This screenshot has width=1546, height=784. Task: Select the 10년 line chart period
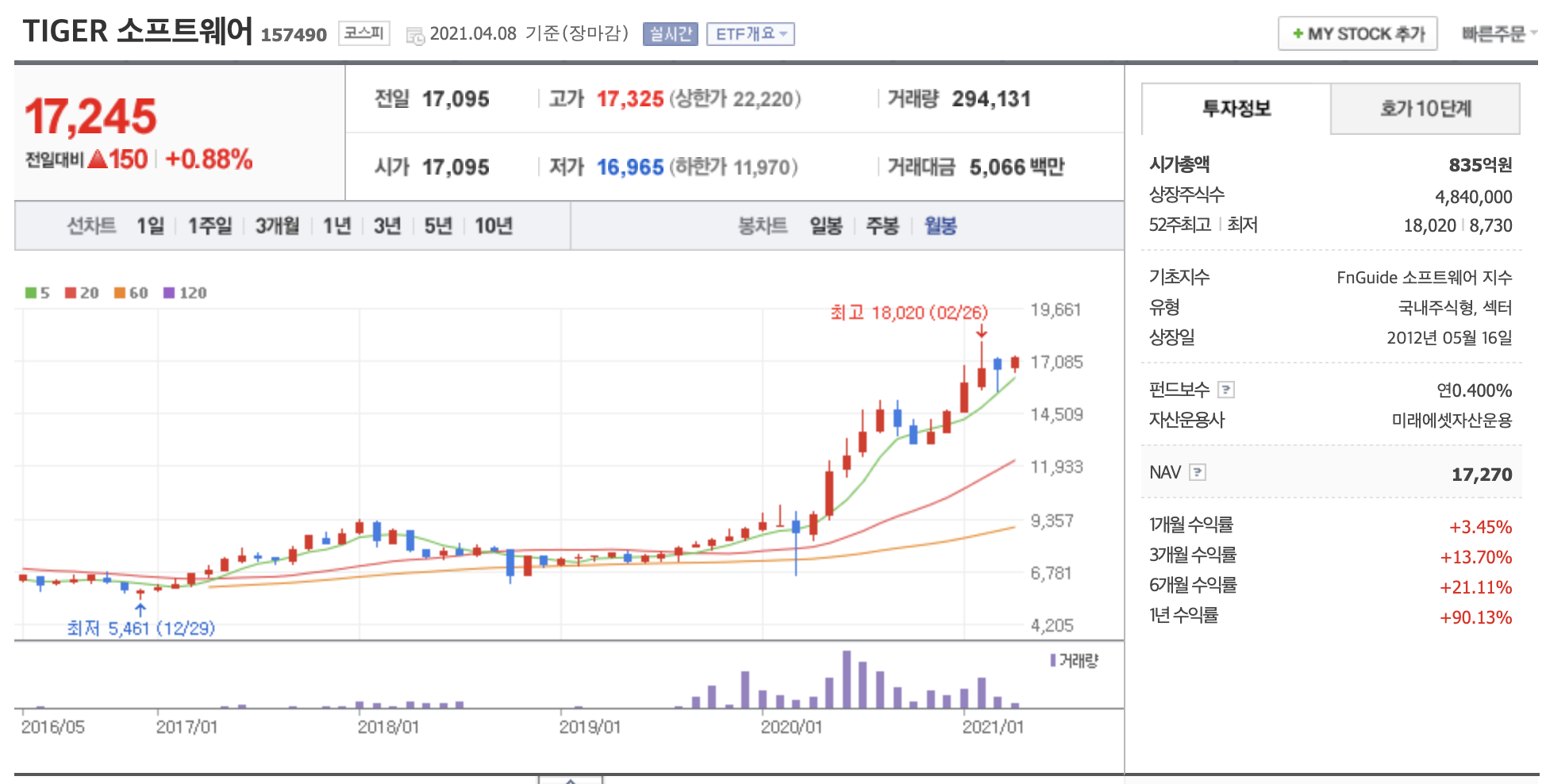click(x=494, y=226)
